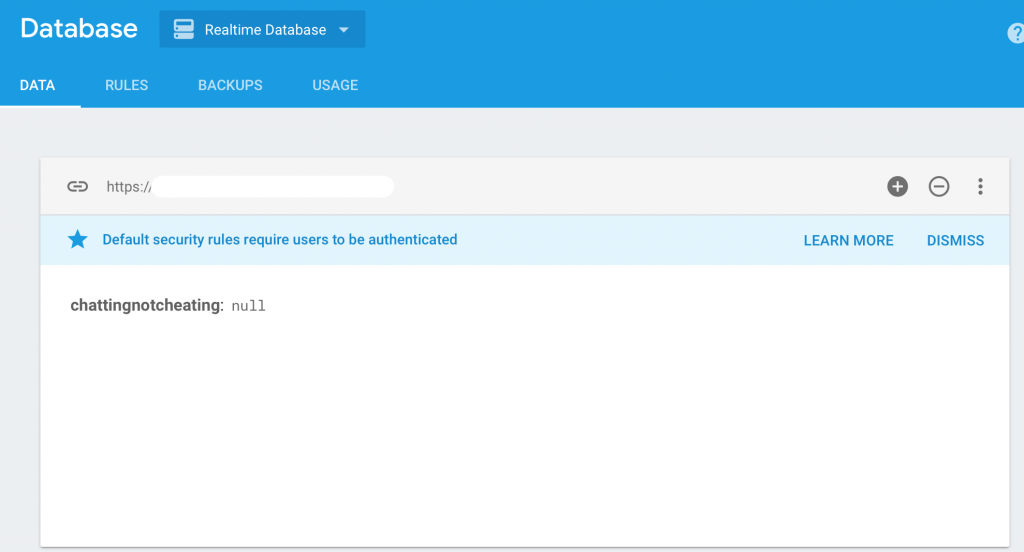This screenshot has height=552, width=1024.
Task: Open the BACKUPS tab
Action: 231,86
